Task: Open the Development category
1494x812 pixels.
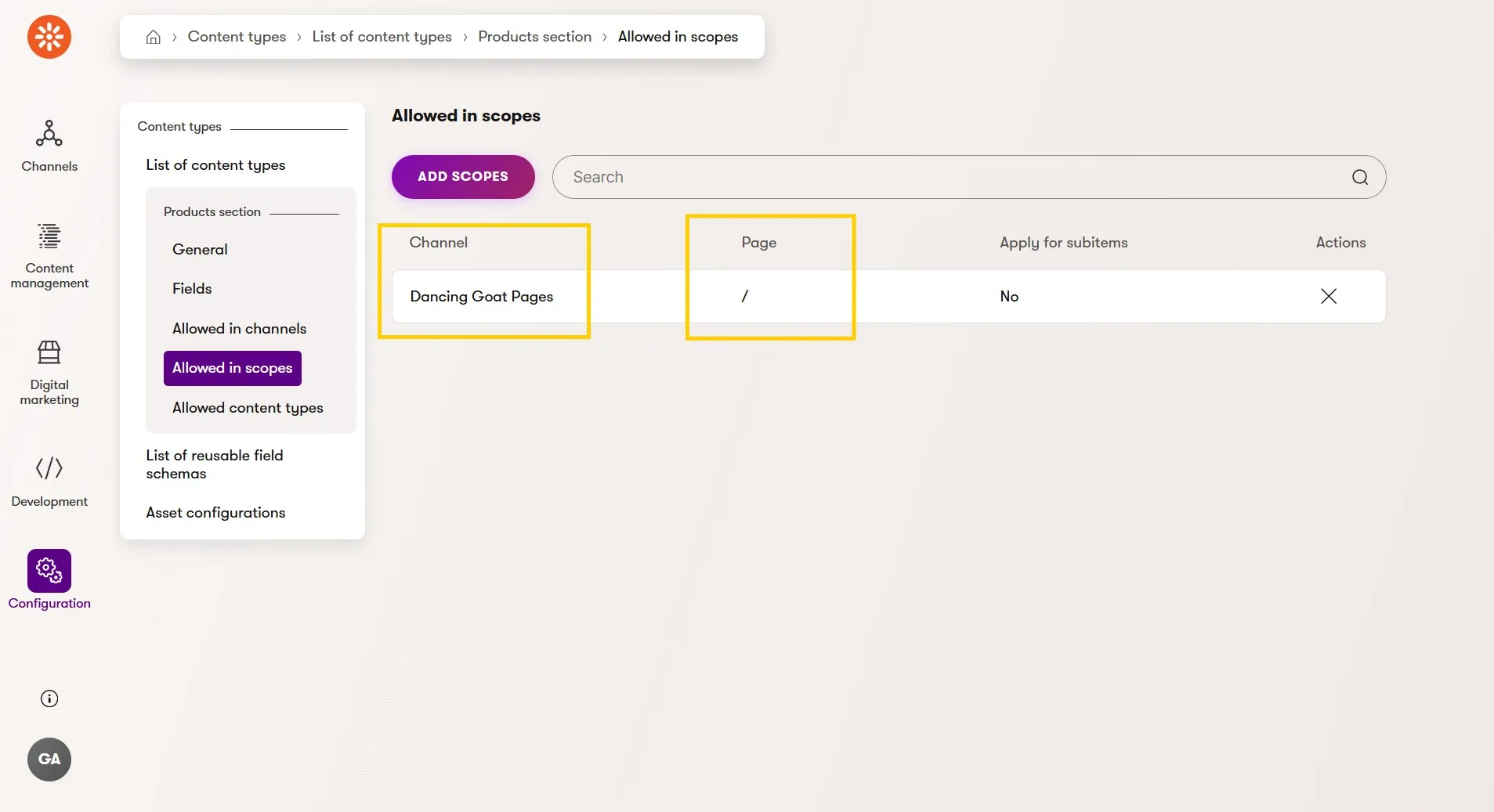Action: pos(49,482)
